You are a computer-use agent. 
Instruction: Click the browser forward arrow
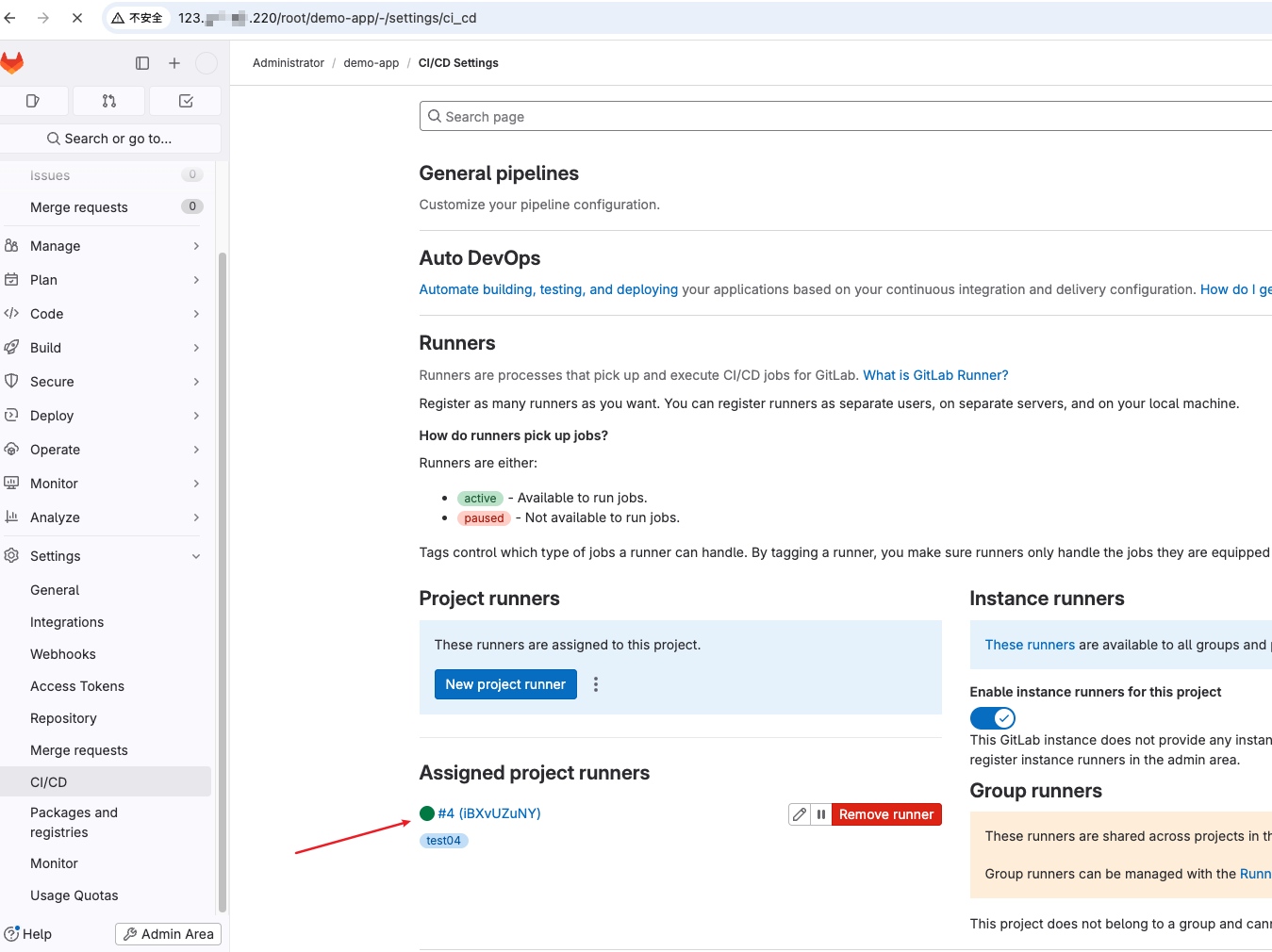click(x=43, y=18)
